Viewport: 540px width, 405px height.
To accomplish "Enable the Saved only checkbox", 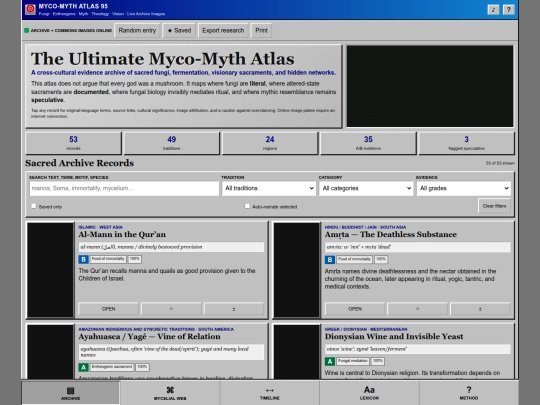I will tap(33, 206).
